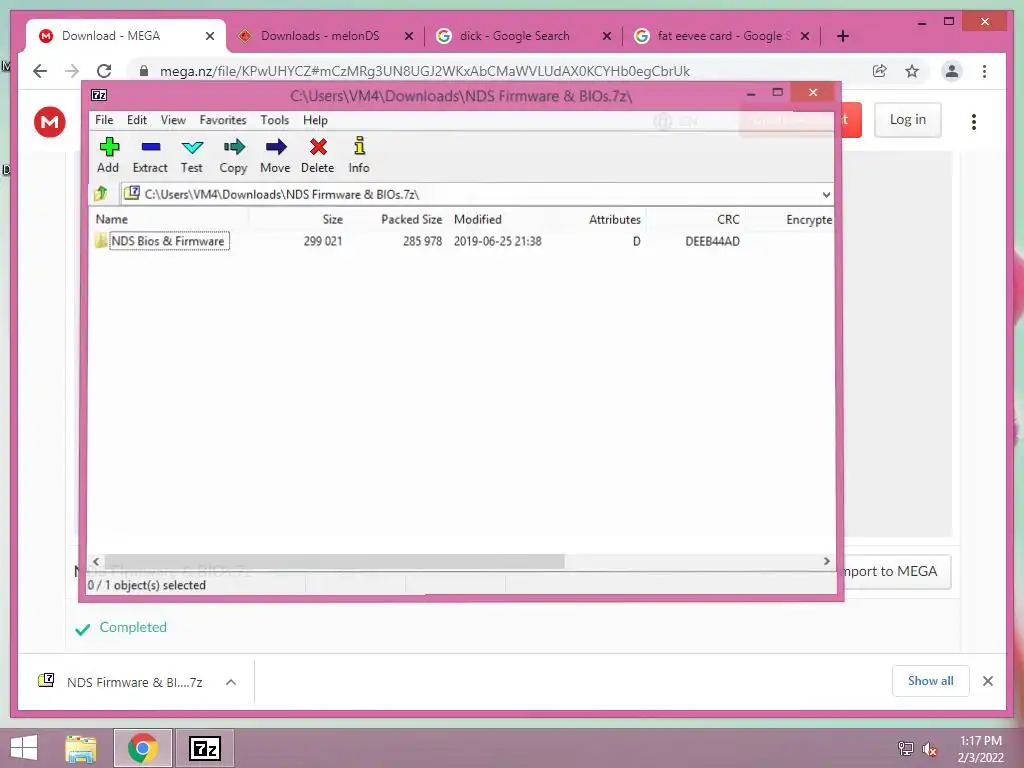Open File Explorer from taskbar
Screen dimensions: 1024x768
(81, 748)
